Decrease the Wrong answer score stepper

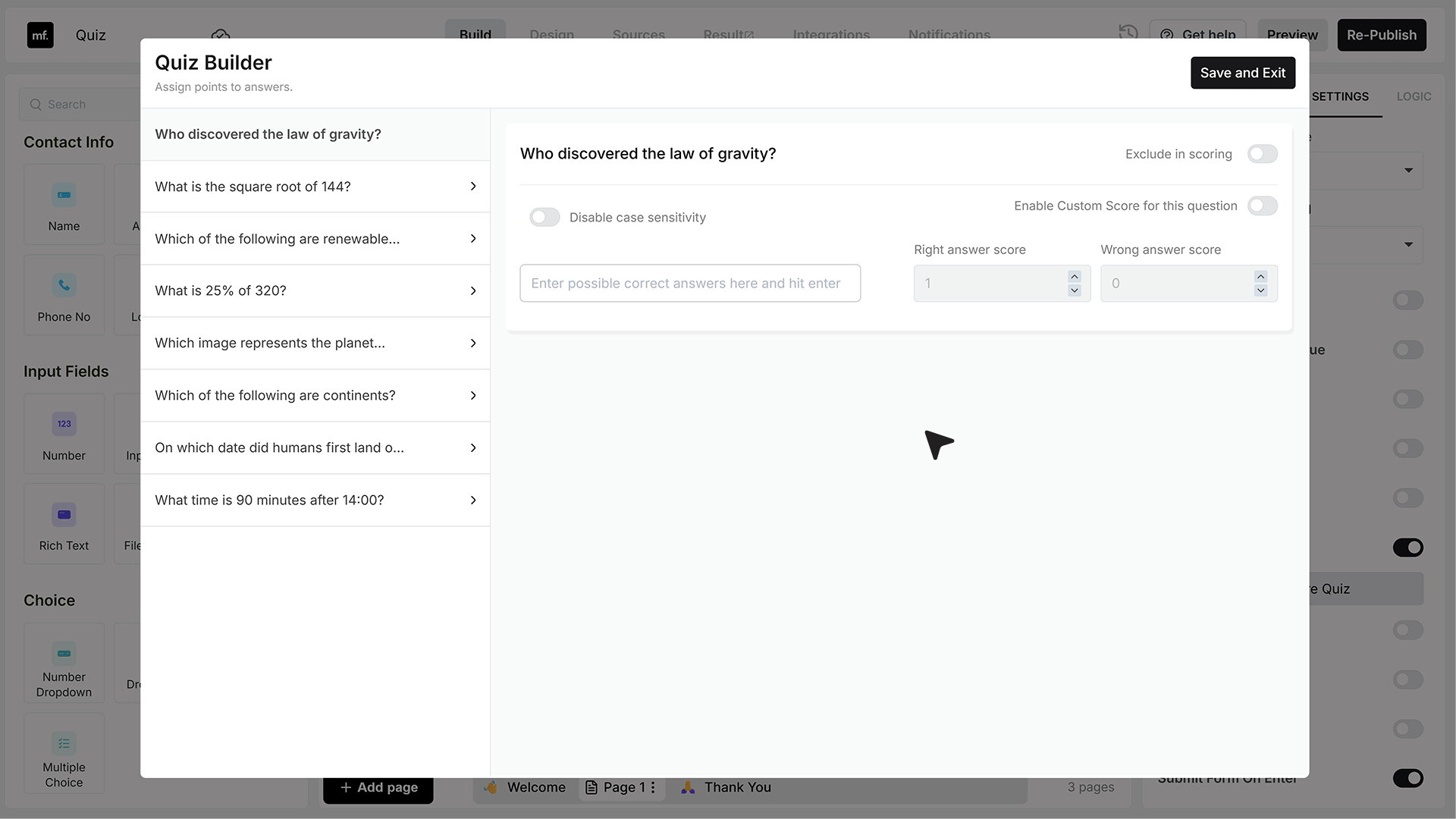[x=1260, y=290]
